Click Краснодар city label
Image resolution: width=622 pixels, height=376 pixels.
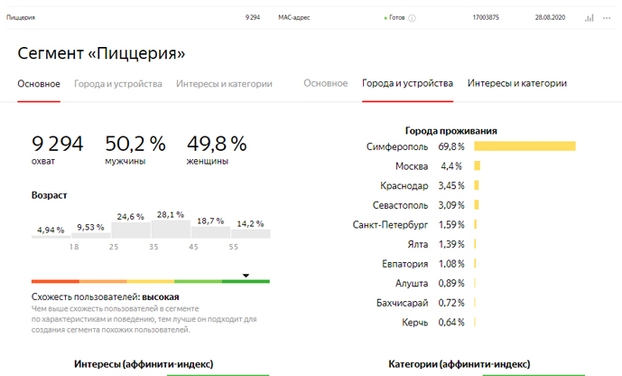(404, 186)
